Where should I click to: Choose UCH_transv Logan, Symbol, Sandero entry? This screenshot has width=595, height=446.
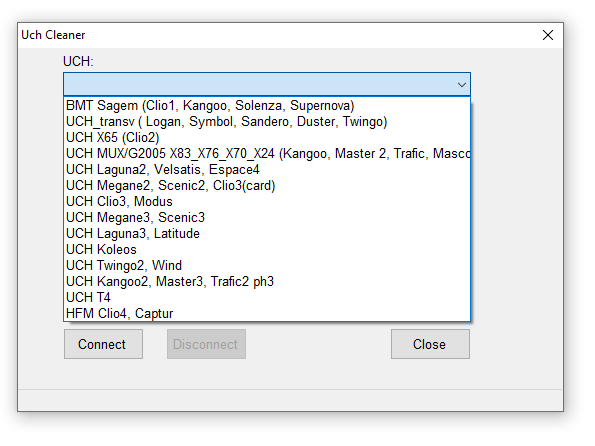pyautogui.click(x=267, y=121)
